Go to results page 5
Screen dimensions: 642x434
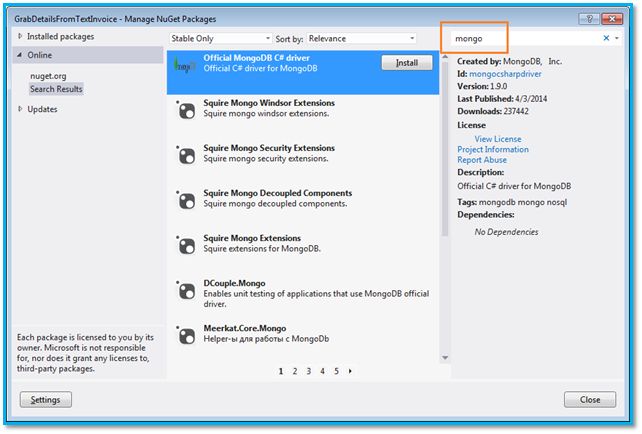coord(337,371)
